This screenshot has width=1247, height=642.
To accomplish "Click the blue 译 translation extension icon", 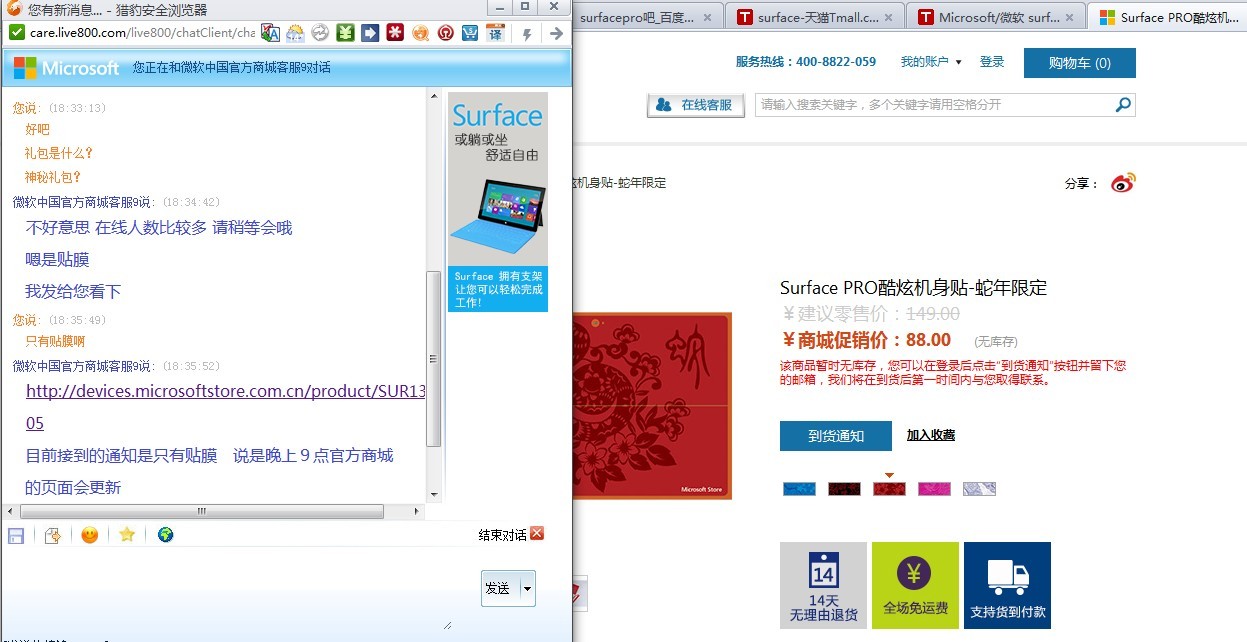I will (495, 33).
